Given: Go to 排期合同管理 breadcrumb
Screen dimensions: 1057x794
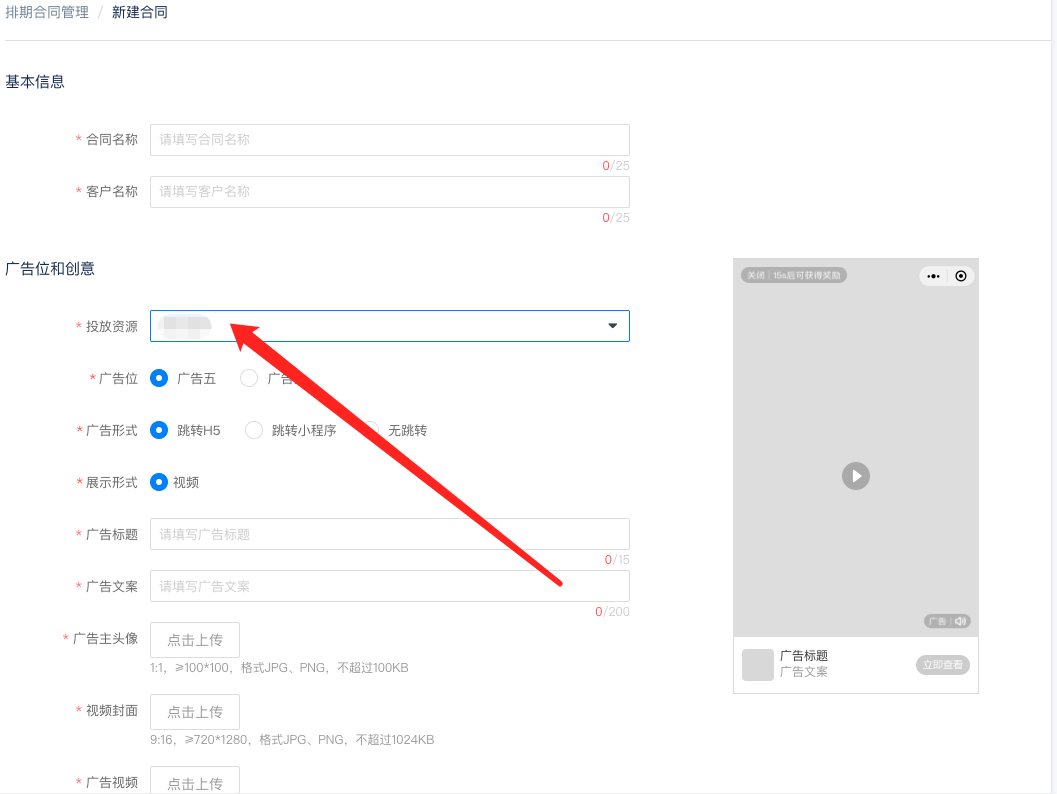Looking at the screenshot, I should [47, 13].
